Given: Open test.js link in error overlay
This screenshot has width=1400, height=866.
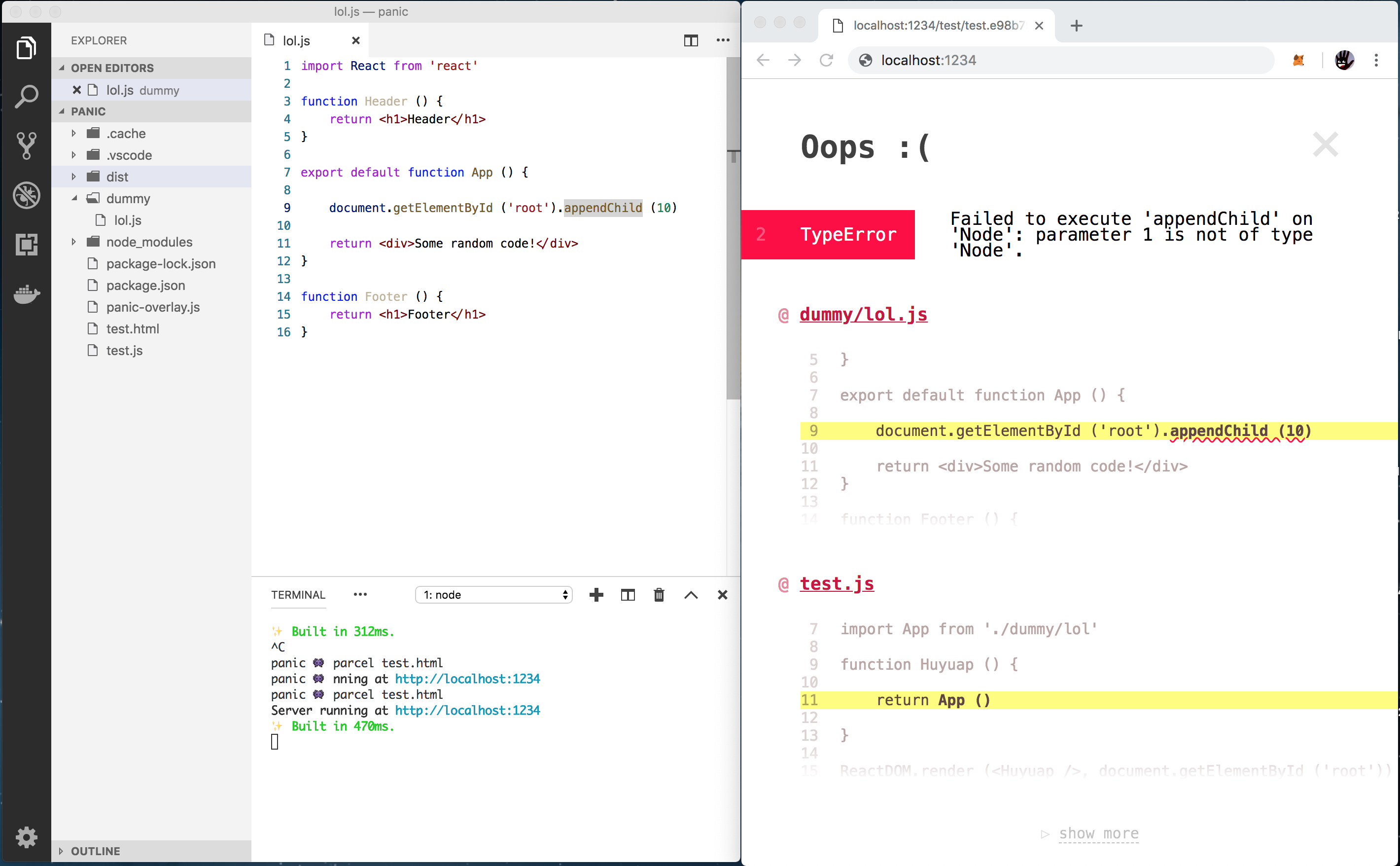Looking at the screenshot, I should coord(837,583).
